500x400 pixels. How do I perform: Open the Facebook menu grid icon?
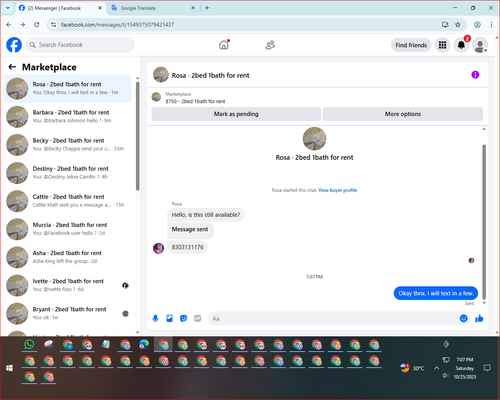pos(442,45)
